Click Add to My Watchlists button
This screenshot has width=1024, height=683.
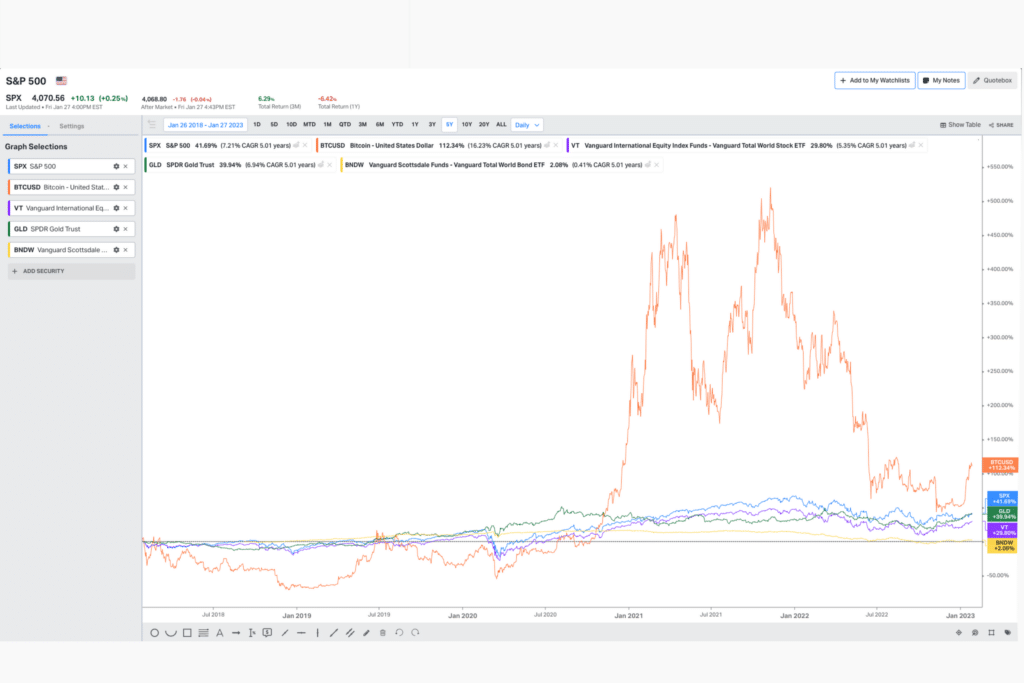pos(874,80)
